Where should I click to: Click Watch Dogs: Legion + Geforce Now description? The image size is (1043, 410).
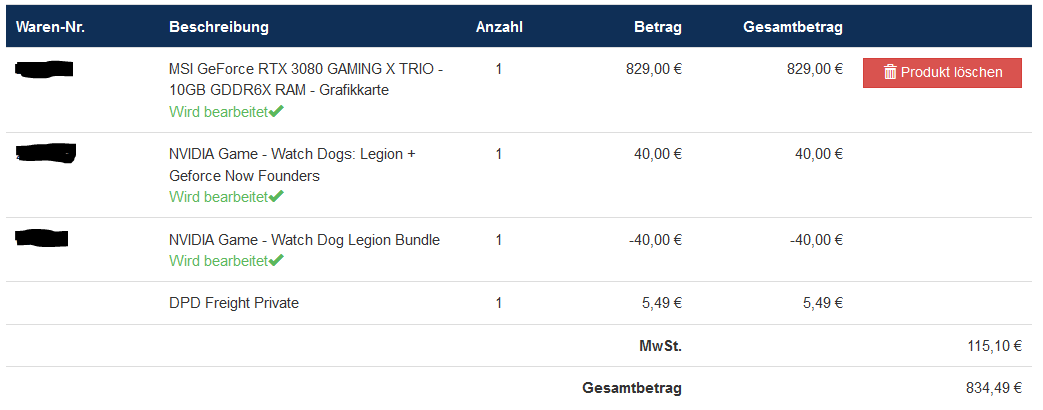click(292, 164)
